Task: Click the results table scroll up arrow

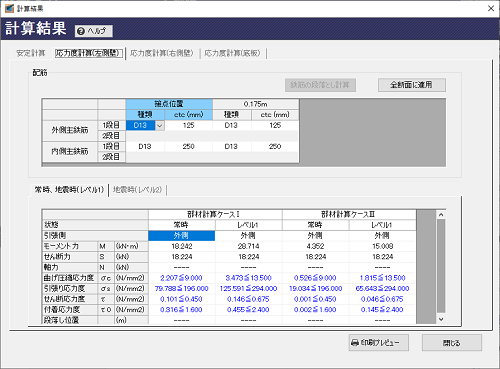Action: click(x=441, y=215)
